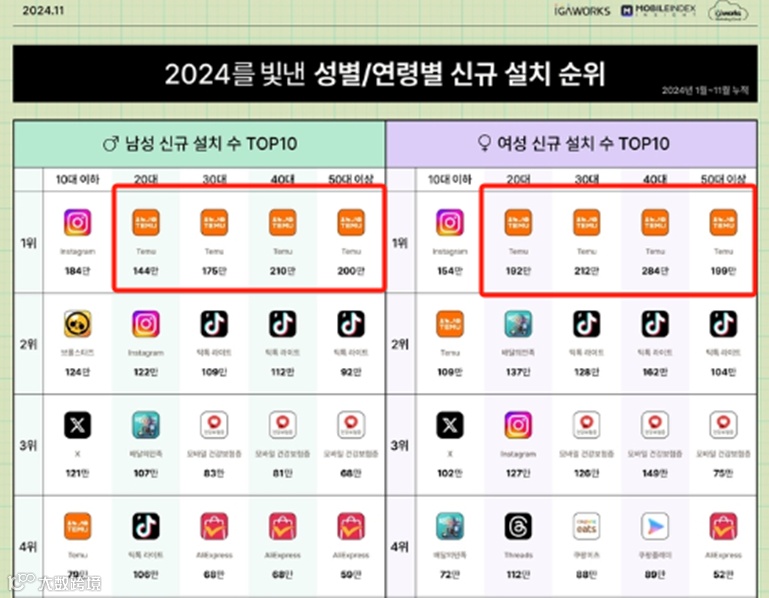Viewport: 769px width, 598px height.
Task: Click the Instagram icon above 127만
Action: [518, 425]
